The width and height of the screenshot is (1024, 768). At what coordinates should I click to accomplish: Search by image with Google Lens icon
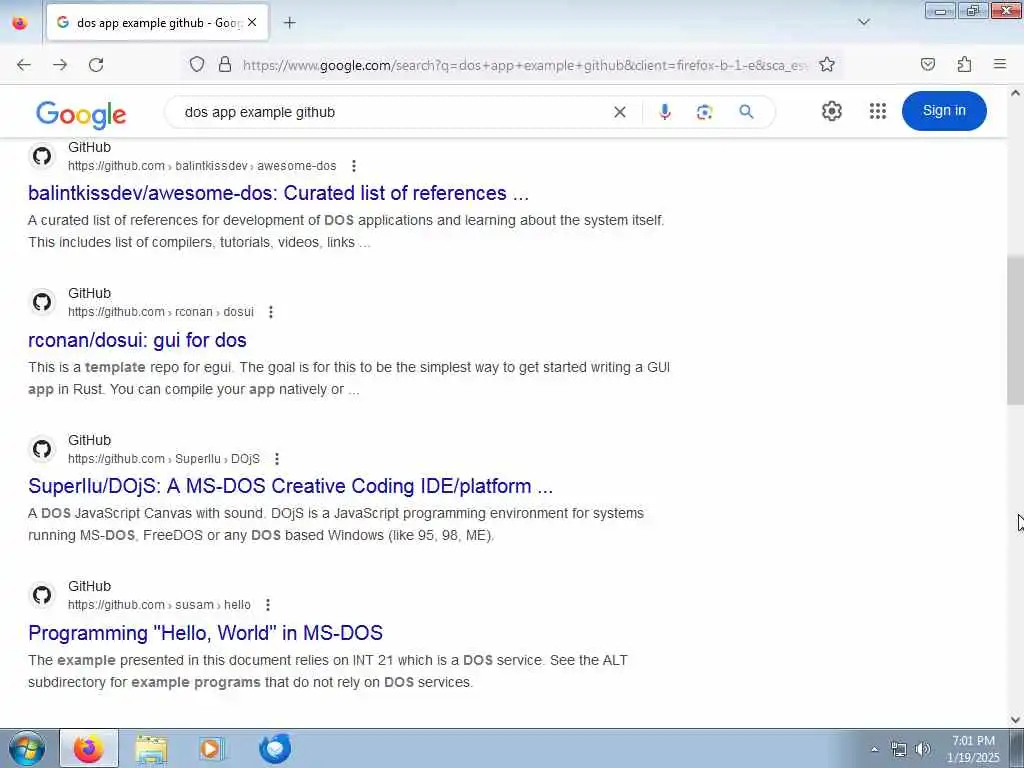tap(704, 112)
